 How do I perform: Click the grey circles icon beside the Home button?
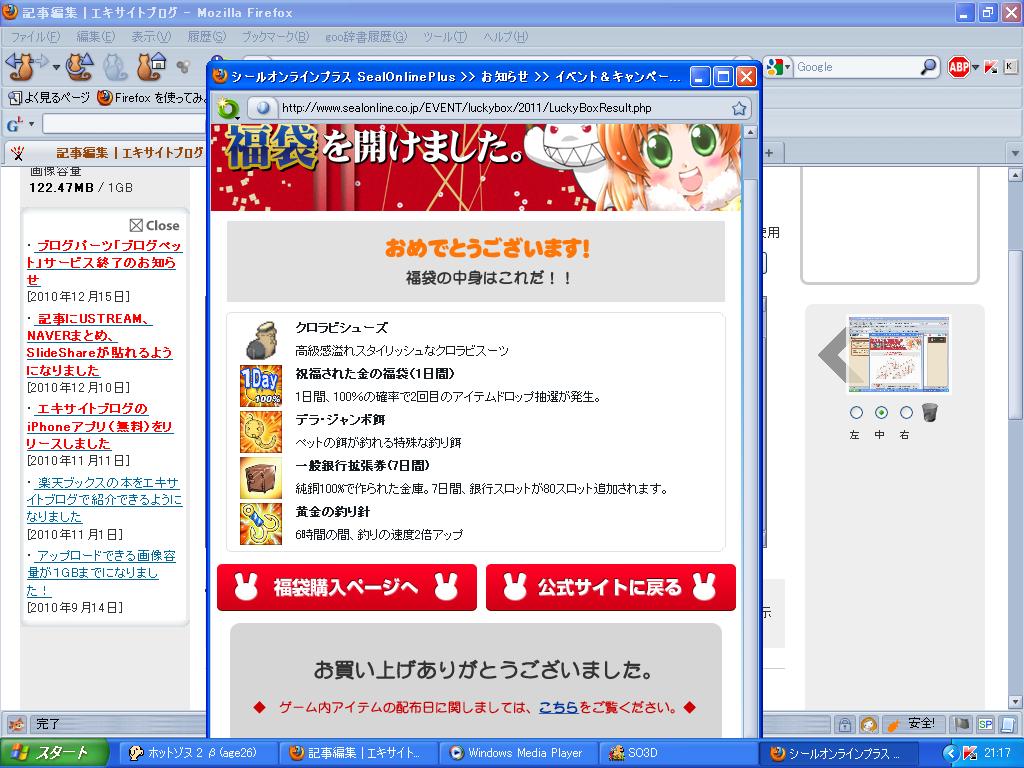(x=184, y=67)
